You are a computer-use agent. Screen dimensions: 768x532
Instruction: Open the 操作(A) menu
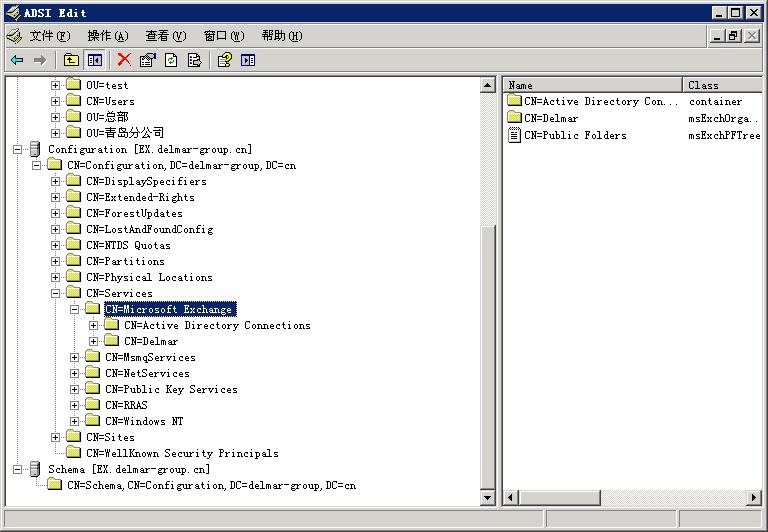click(x=108, y=36)
